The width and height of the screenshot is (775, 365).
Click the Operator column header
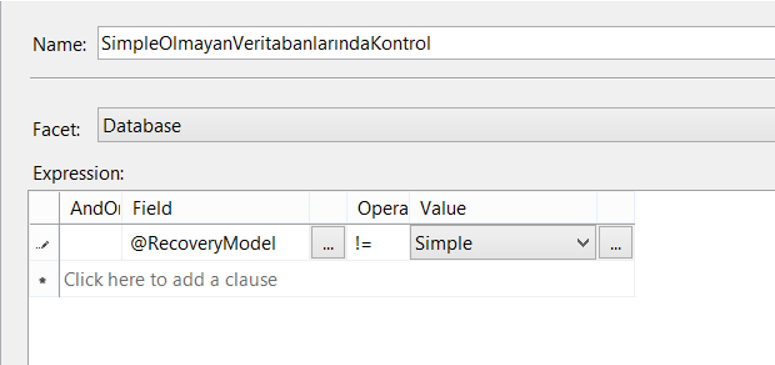coord(378,208)
